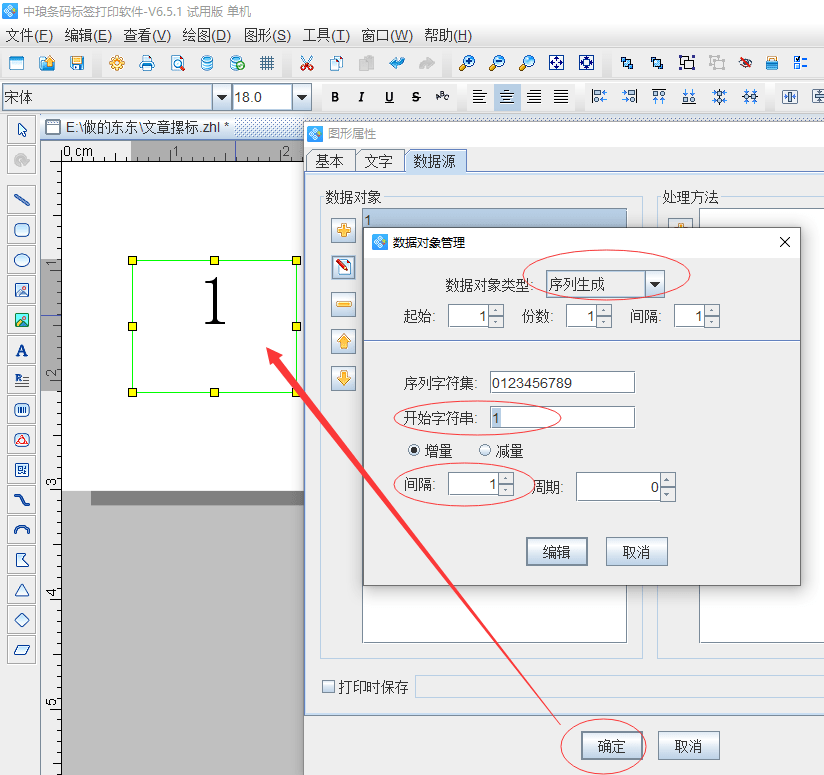Open the 数据对象类型 dropdown
824x775 pixels.
655,284
